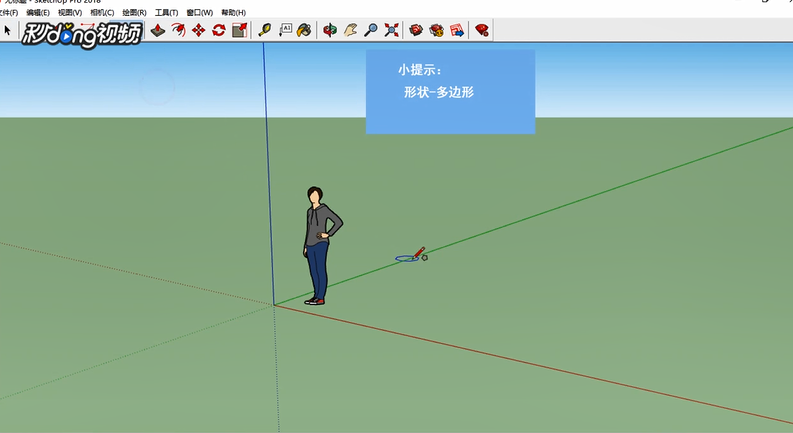Image resolution: width=793 pixels, height=433 pixels.
Task: Click the small blue circle drawn on the ground
Action: click(407, 258)
